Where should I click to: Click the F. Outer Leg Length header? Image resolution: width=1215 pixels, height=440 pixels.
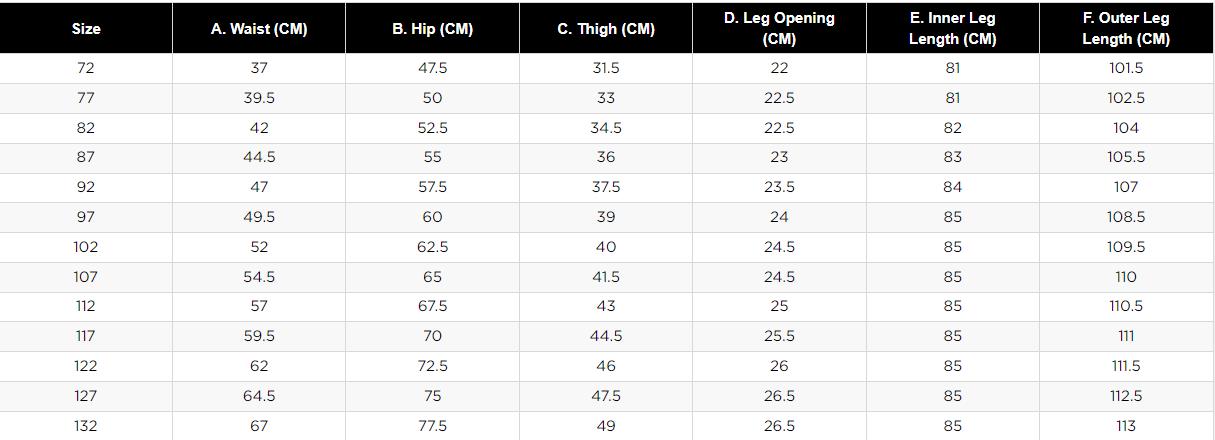pos(1126,28)
